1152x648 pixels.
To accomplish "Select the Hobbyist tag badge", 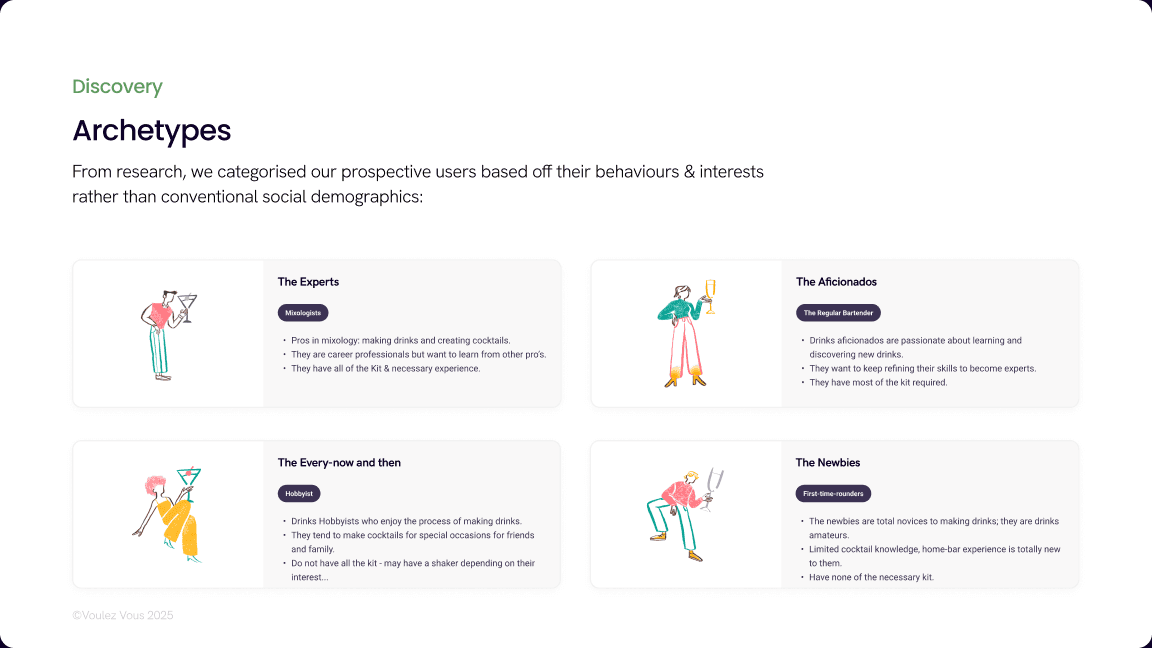I will click(299, 494).
